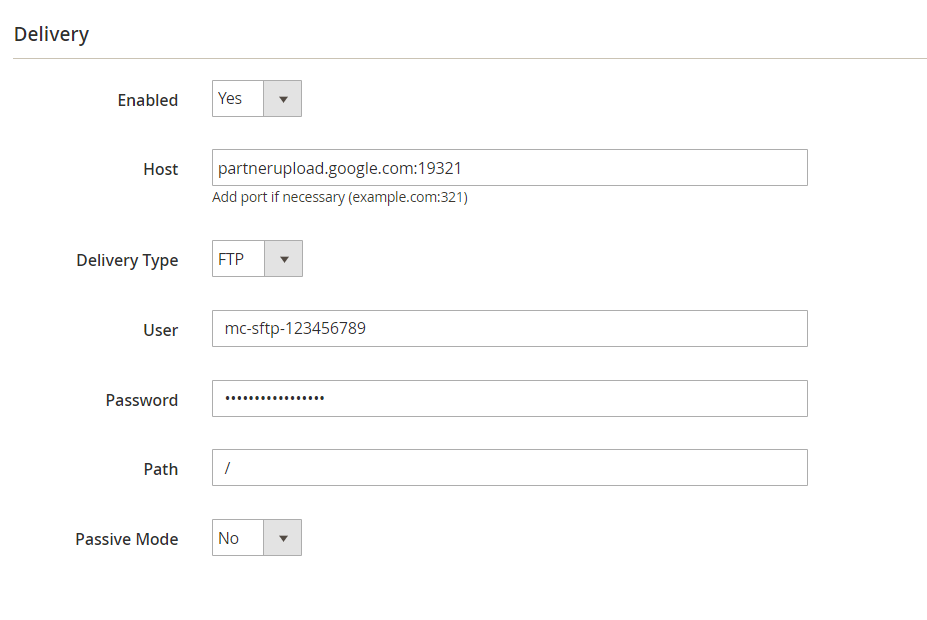Open the Enabled dropdown arrow
This screenshot has height=620, width=927.
pyautogui.click(x=283, y=99)
